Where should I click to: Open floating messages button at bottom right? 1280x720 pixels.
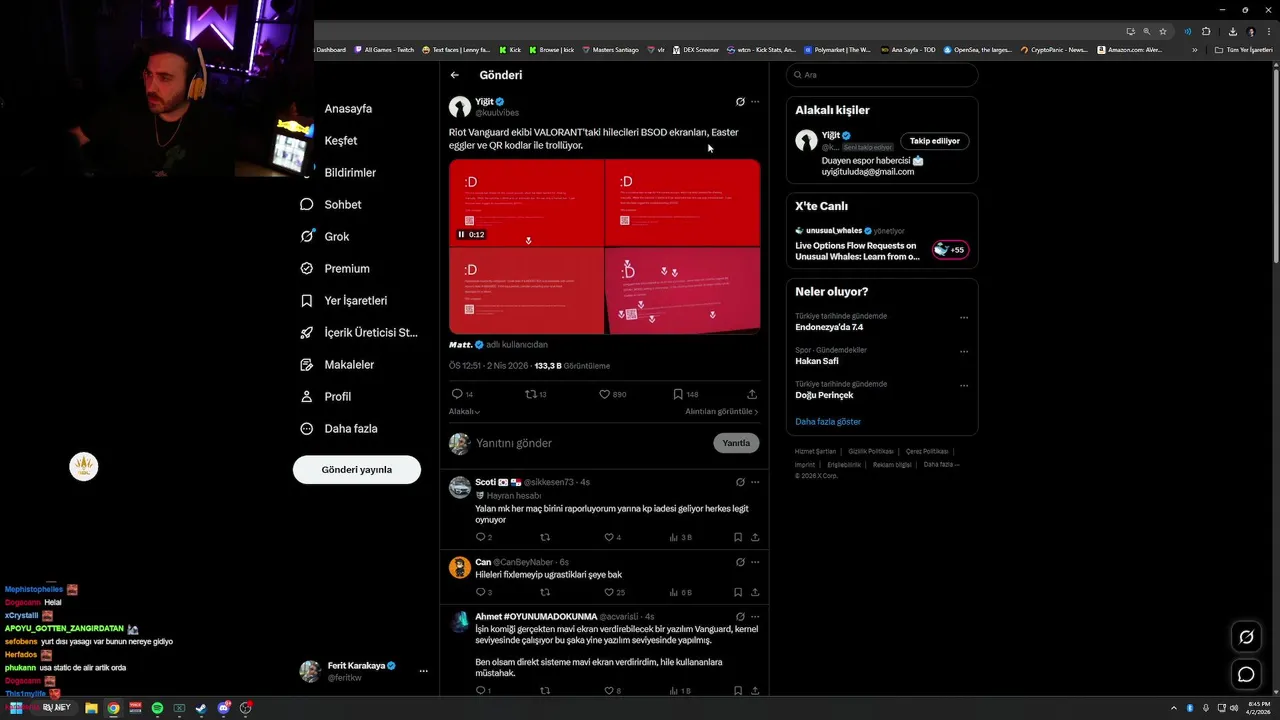[x=1246, y=674]
